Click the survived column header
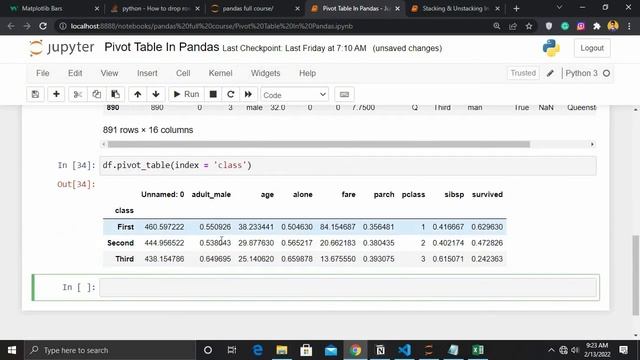Viewport: 640px width, 360px height. coord(487,195)
